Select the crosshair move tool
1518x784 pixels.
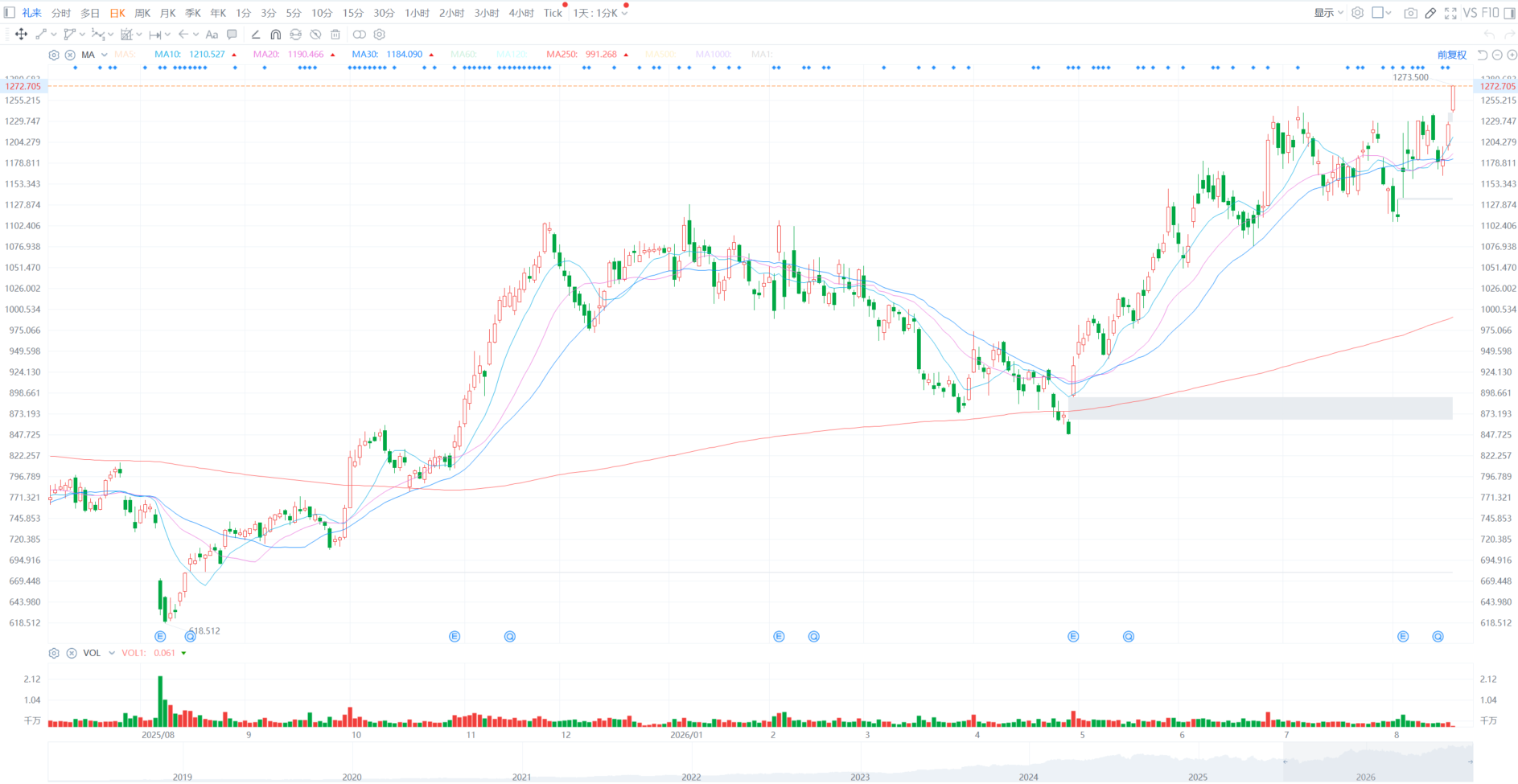pyautogui.click(x=21, y=34)
